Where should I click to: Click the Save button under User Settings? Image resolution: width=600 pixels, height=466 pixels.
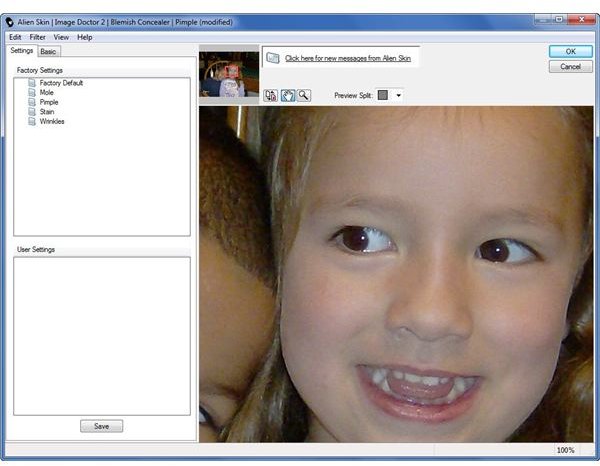click(101, 426)
